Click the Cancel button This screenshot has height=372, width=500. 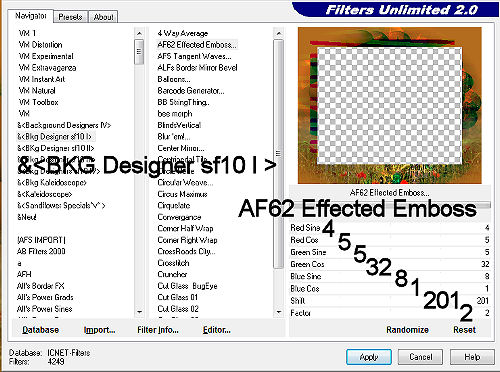(421, 357)
